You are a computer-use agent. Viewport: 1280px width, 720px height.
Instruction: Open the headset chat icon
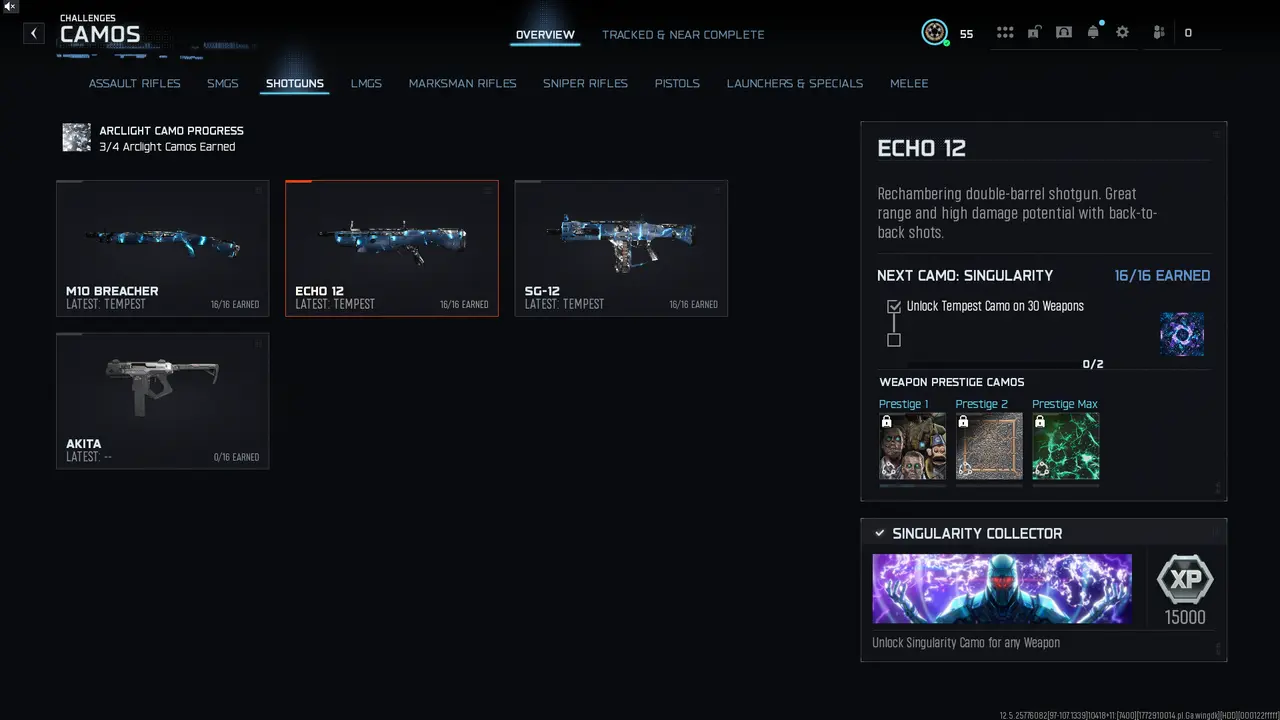pos(1064,32)
